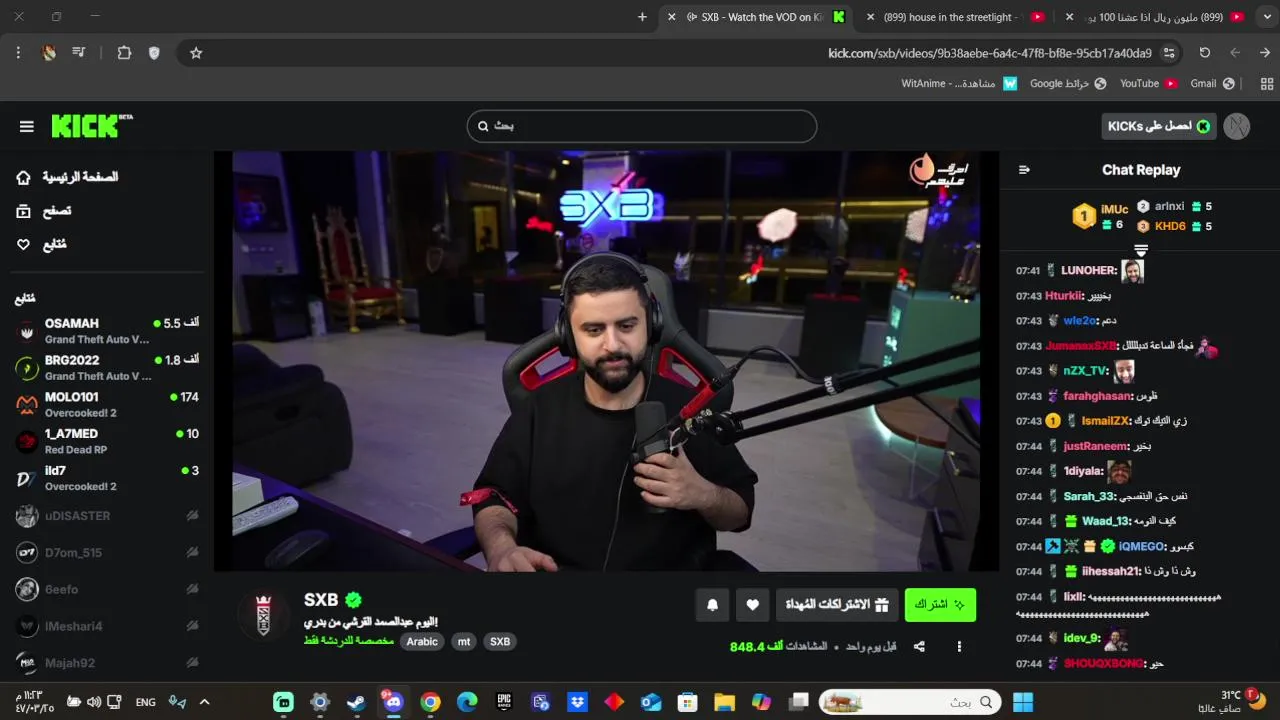Toggle notifications bell for SXB
This screenshot has width=1280, height=720.
point(713,605)
